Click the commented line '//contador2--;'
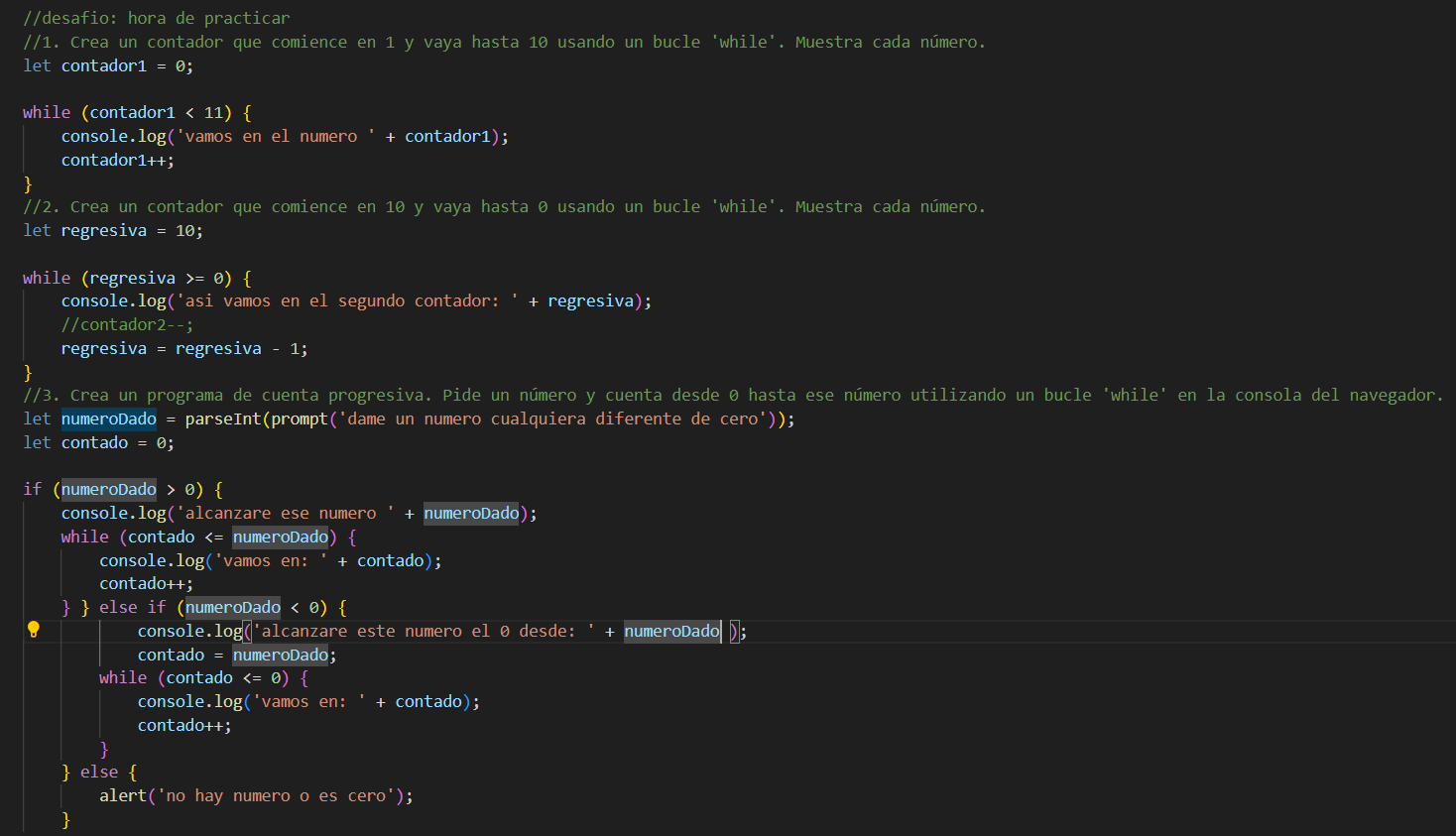This screenshot has width=1456, height=836. pos(128,324)
